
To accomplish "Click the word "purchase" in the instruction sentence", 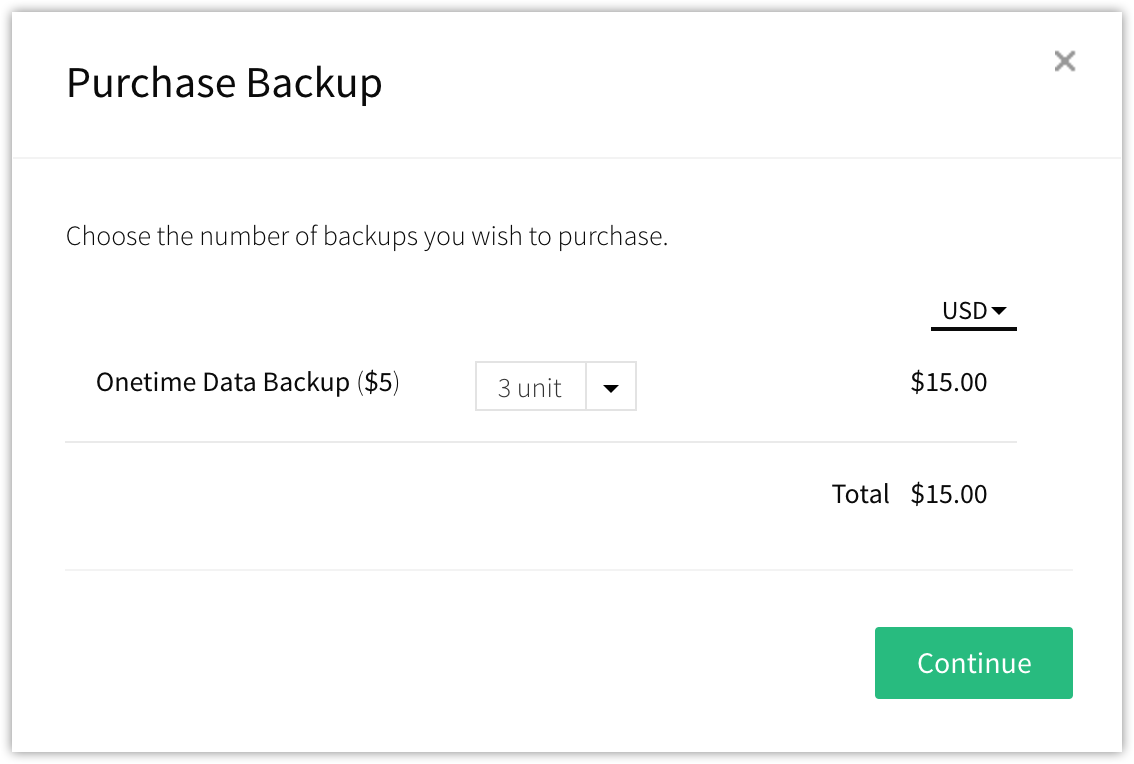I will [x=612, y=238].
